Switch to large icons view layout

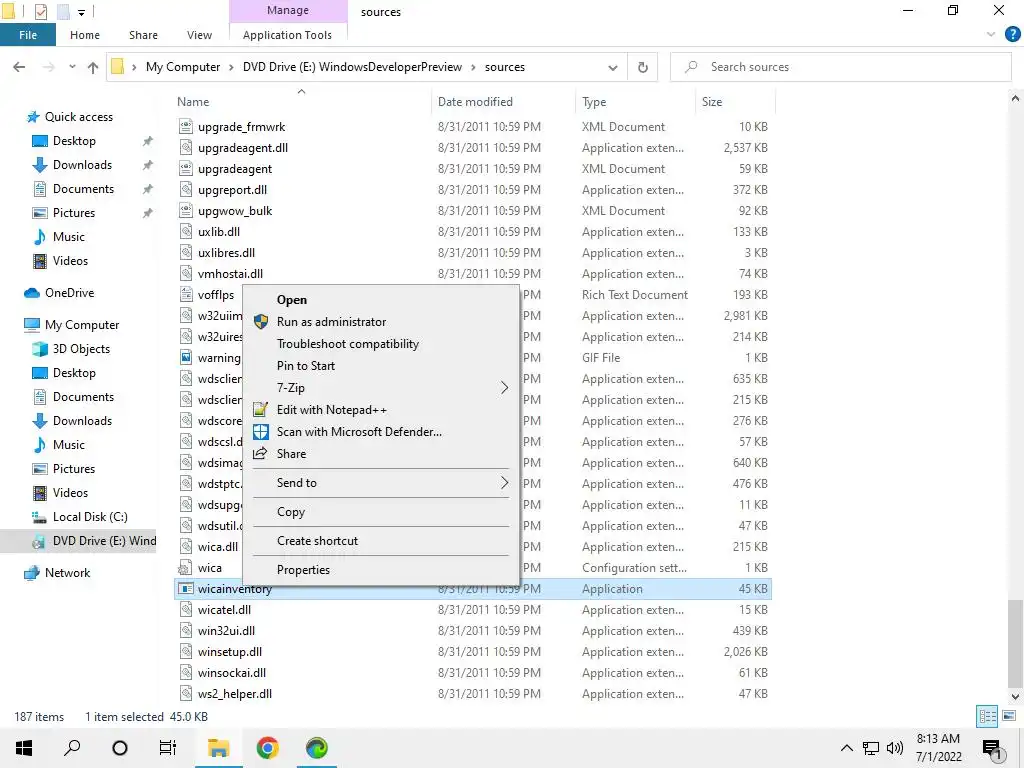pos(1009,716)
